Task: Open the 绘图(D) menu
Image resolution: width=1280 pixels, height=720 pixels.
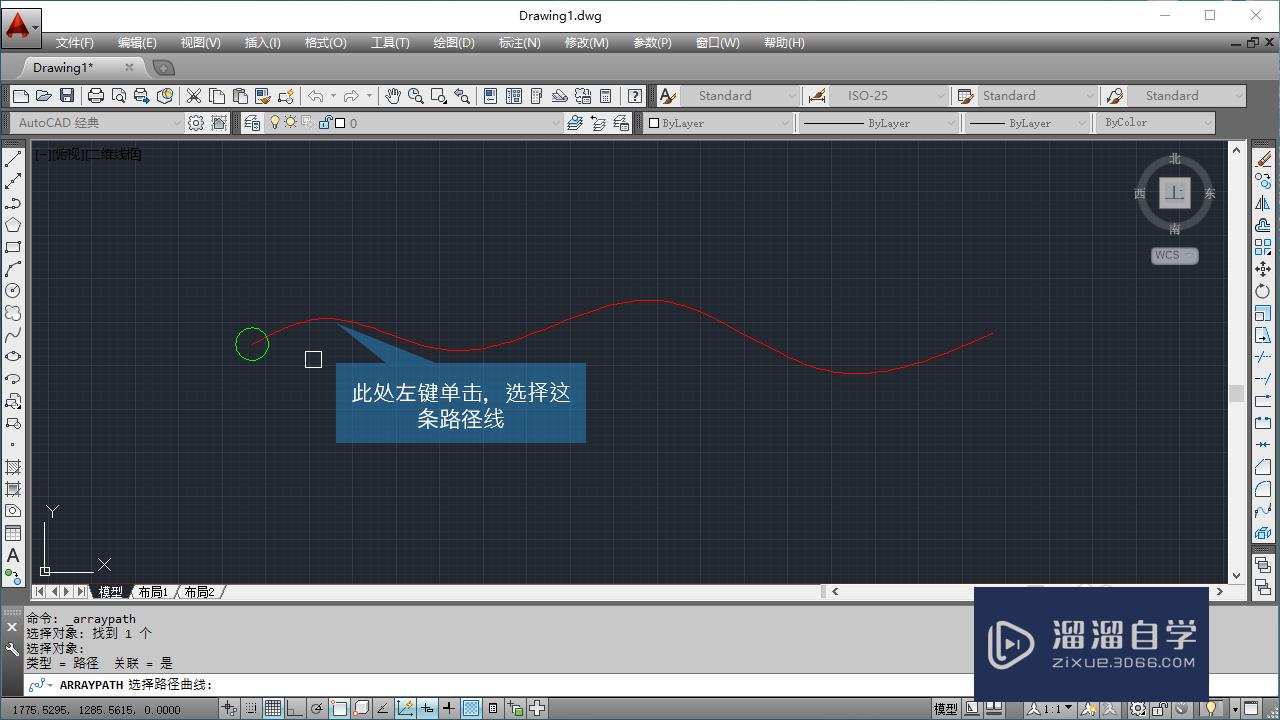Action: pos(454,43)
